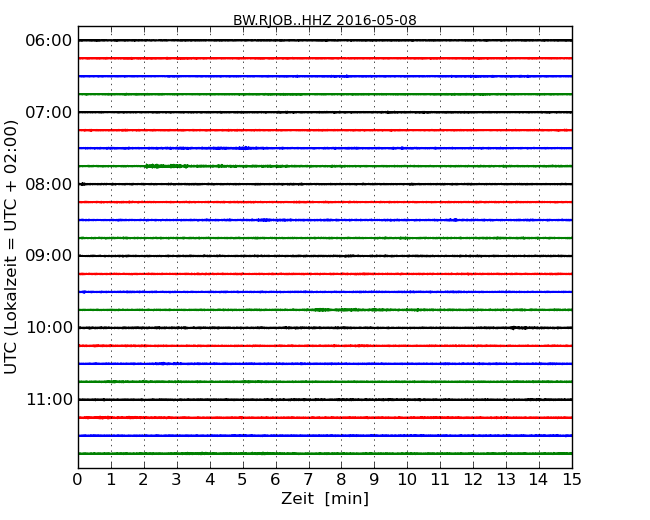Image resolution: width=650 pixels, height=520 pixels.
Task: Click the UTC Lokalzeit y-axis label
Action: click(11, 247)
